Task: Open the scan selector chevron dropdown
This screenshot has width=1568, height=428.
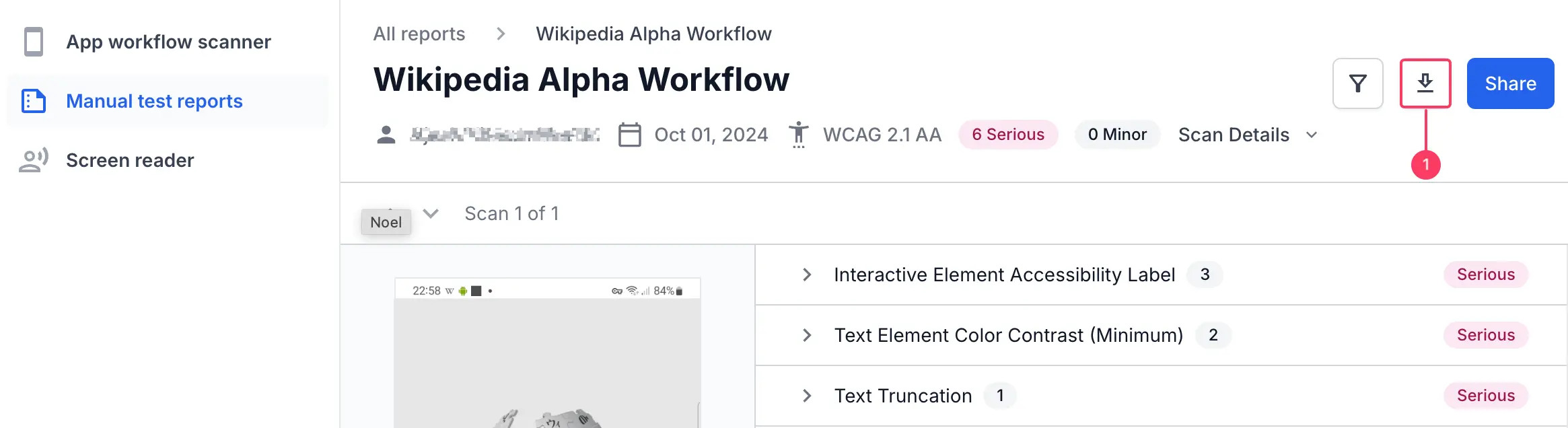Action: click(x=431, y=213)
